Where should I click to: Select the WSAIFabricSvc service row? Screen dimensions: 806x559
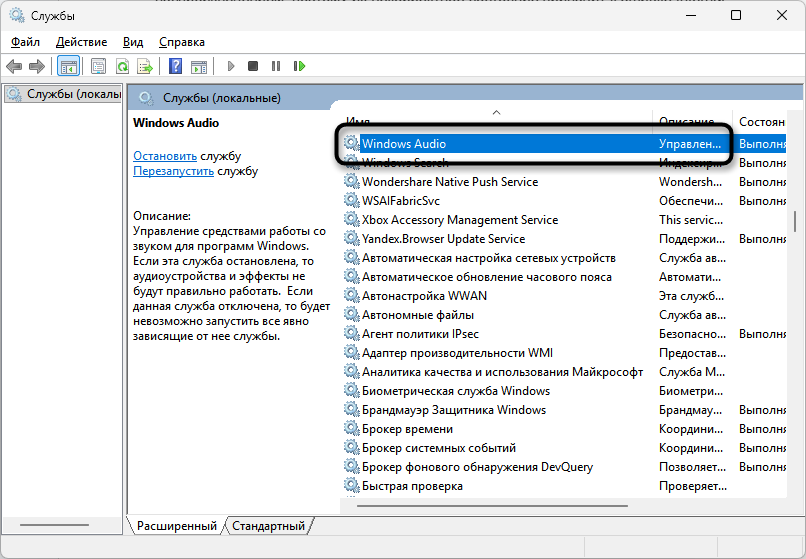(564, 201)
